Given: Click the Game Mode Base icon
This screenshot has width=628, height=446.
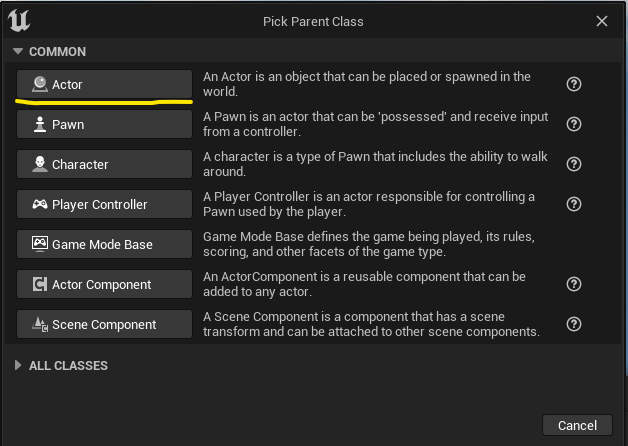Looking at the screenshot, I should point(40,243).
